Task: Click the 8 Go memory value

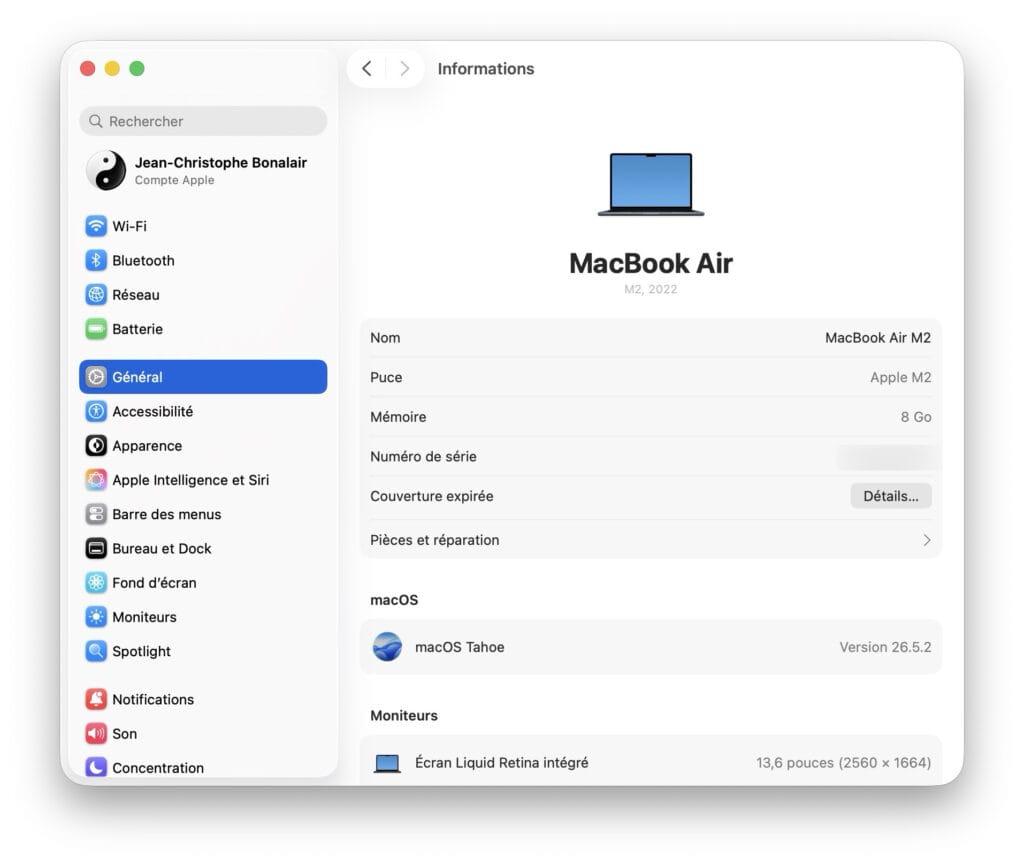Action: pos(916,417)
